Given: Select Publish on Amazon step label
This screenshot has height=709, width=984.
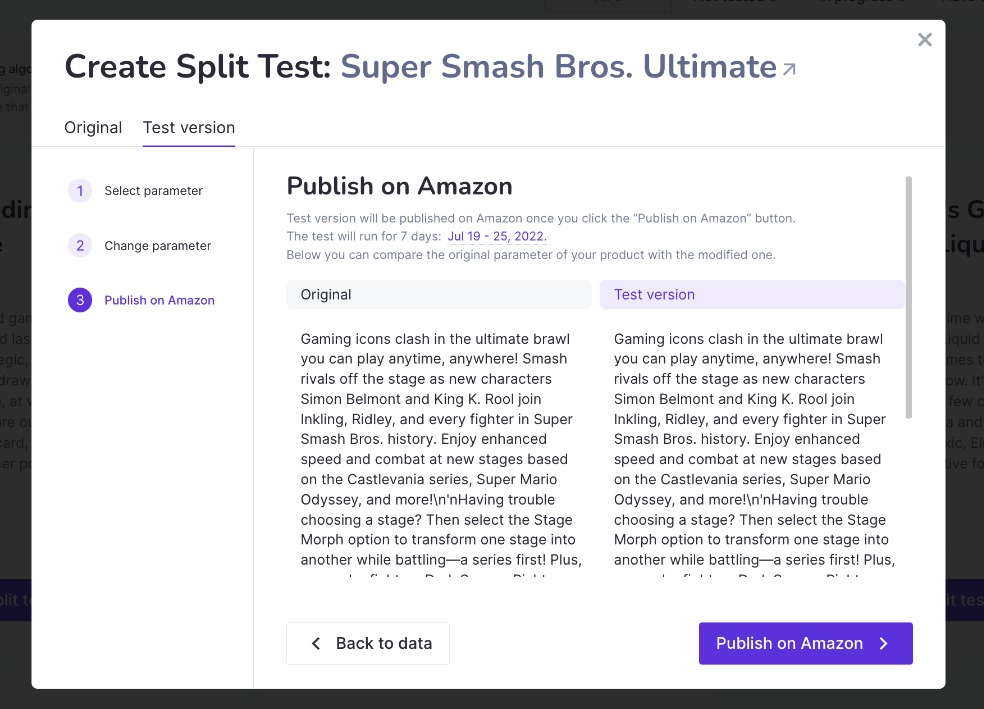Looking at the screenshot, I should click(159, 300).
